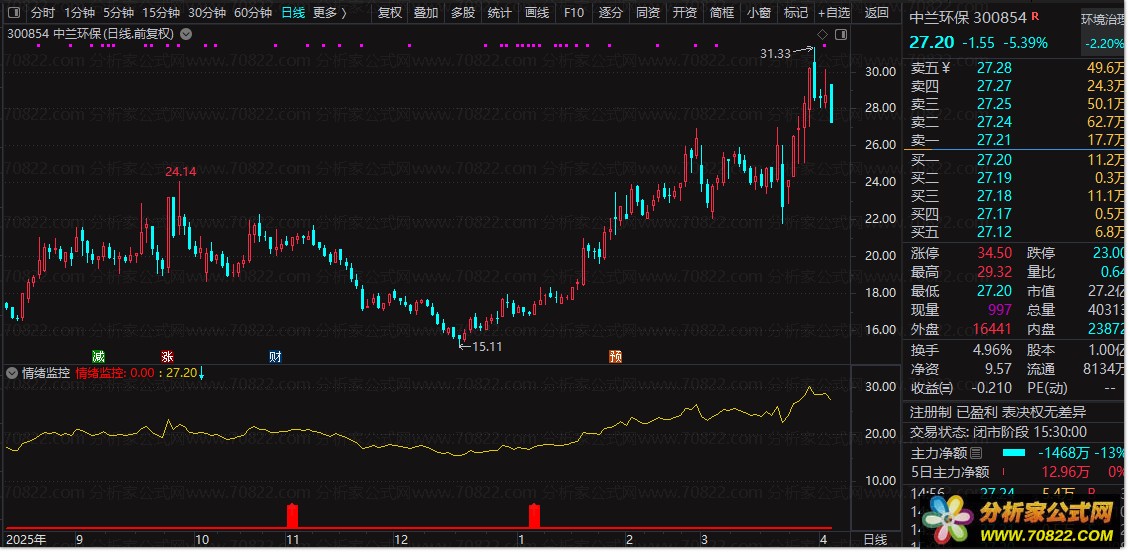Select the 买一 27.20 quote row
The height and width of the screenshot is (552, 1130).
(x=1015, y=159)
